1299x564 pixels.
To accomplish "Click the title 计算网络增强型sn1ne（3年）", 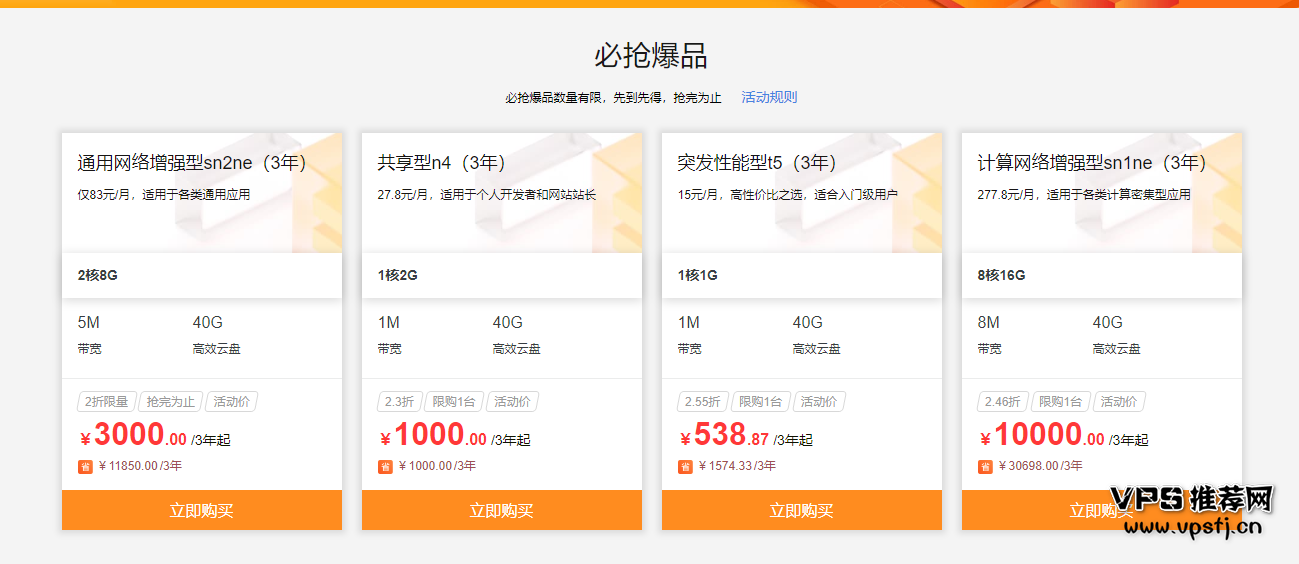I will (1092, 163).
